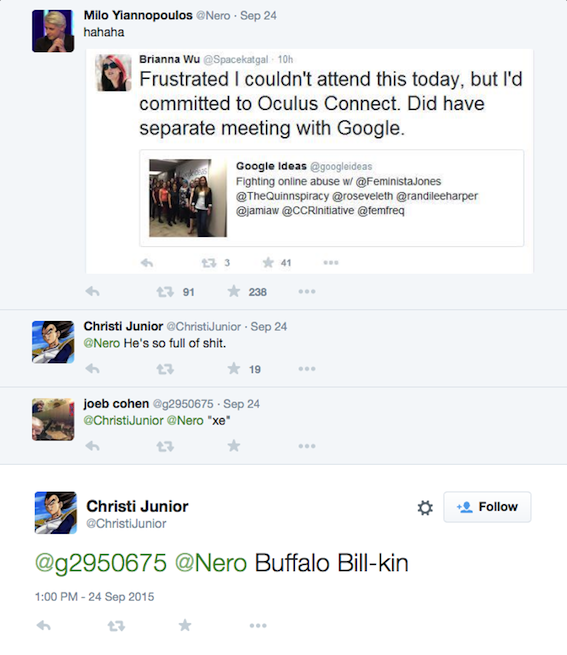Image resolution: width=567 pixels, height=655 pixels.
Task: Reply to joeb cohen's "xe" tweet
Action: pos(92,446)
